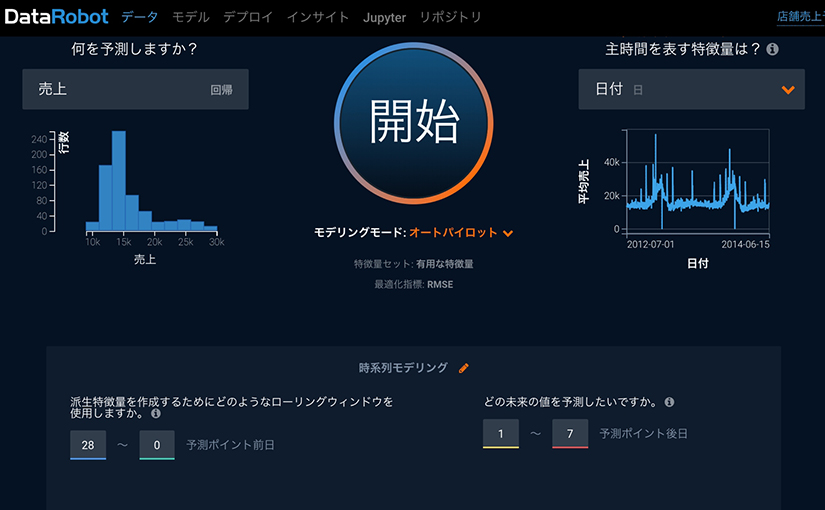
Task: Open the リポジトリ tab
Action: pos(450,17)
